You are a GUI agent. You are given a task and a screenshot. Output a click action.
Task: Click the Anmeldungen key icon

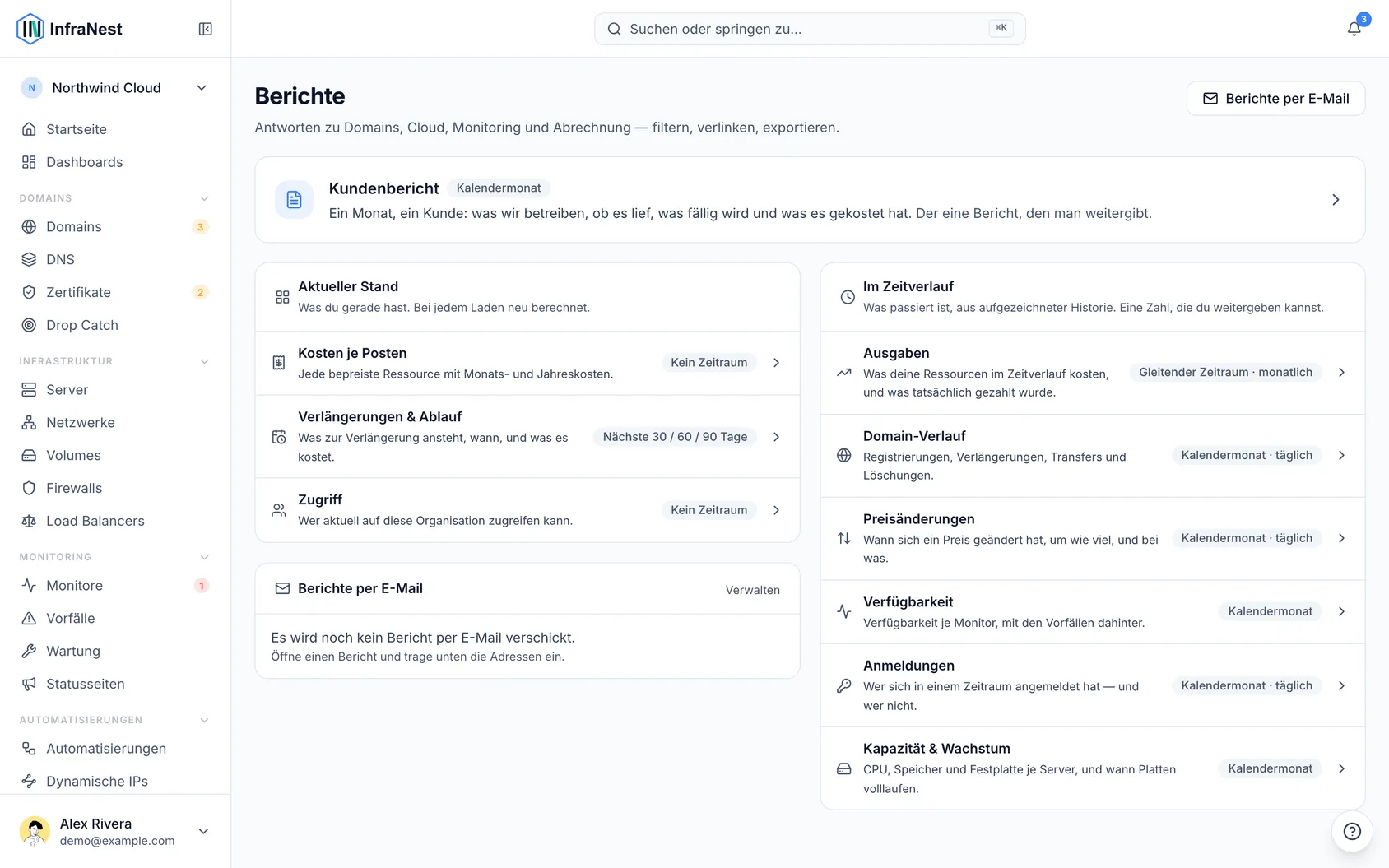[844, 685]
